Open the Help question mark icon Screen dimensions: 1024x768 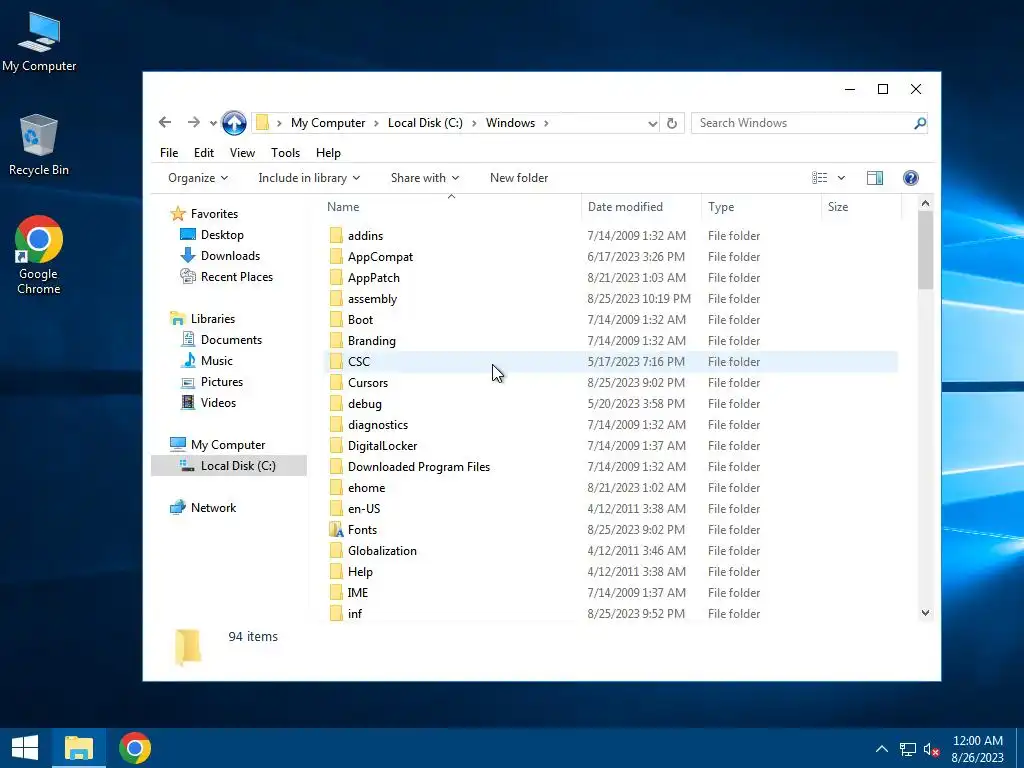pyautogui.click(x=910, y=178)
